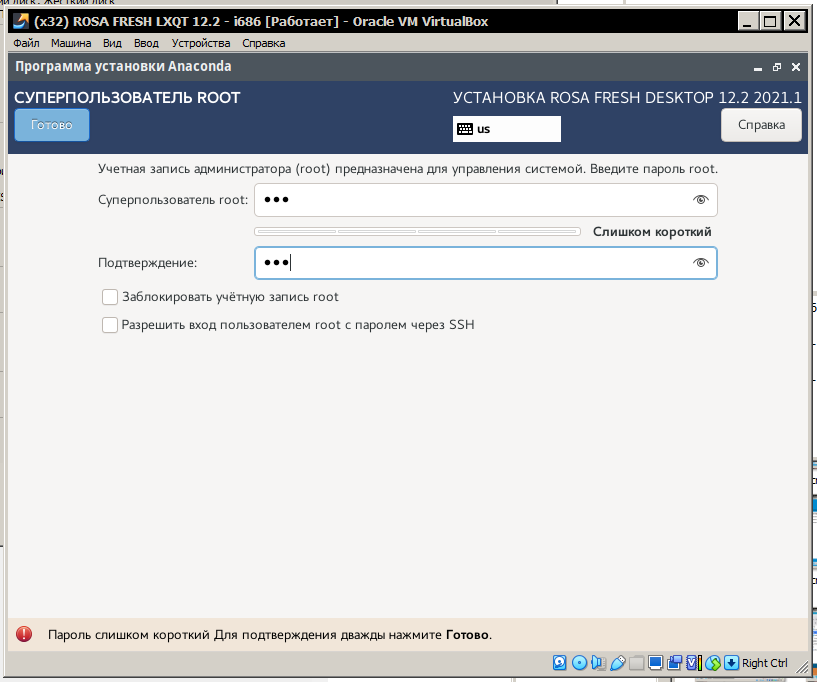Close the Anaconda installer window

[796, 67]
